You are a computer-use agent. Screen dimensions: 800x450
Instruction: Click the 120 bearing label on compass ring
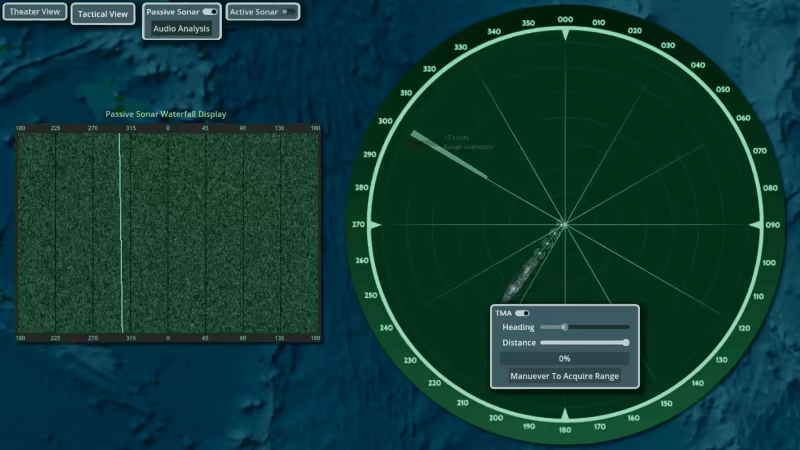coord(744,328)
